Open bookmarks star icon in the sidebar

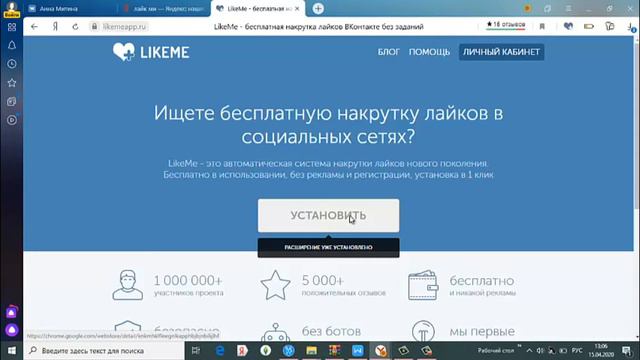[12, 83]
